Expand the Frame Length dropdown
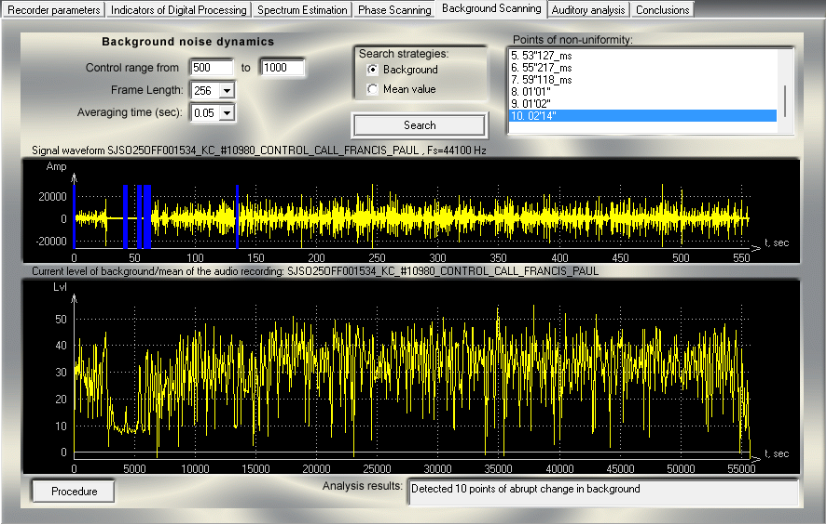The image size is (826, 524). [227, 90]
